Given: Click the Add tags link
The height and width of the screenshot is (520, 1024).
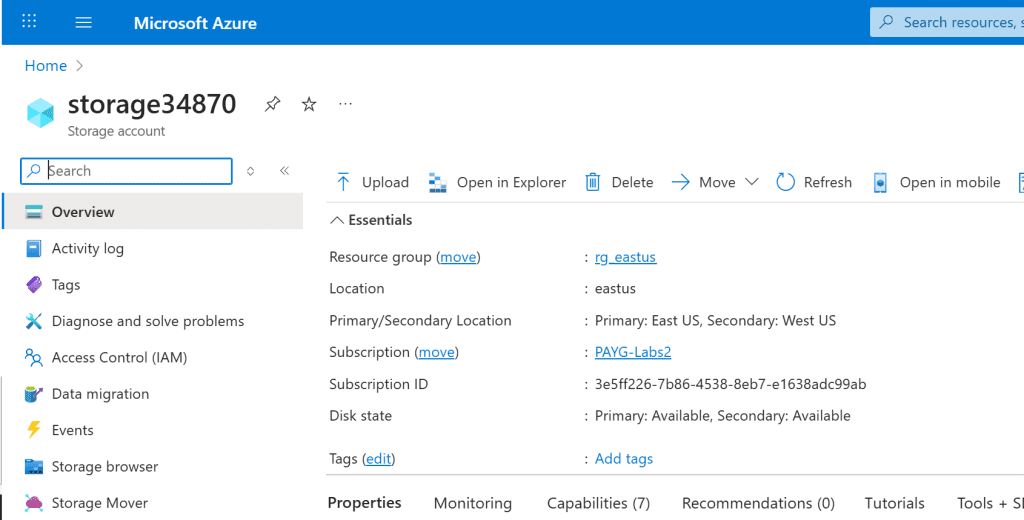Looking at the screenshot, I should coord(623,458).
